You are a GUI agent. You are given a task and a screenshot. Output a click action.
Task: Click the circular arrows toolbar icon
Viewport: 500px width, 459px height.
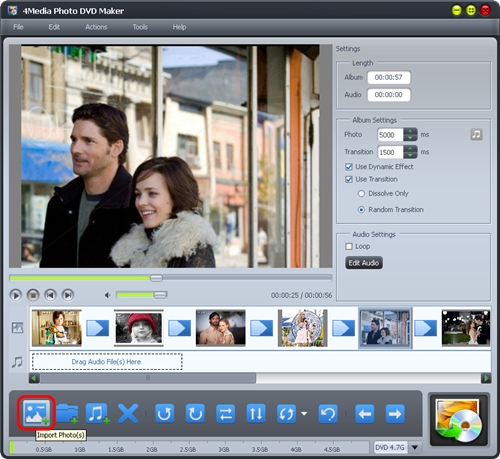click(286, 414)
